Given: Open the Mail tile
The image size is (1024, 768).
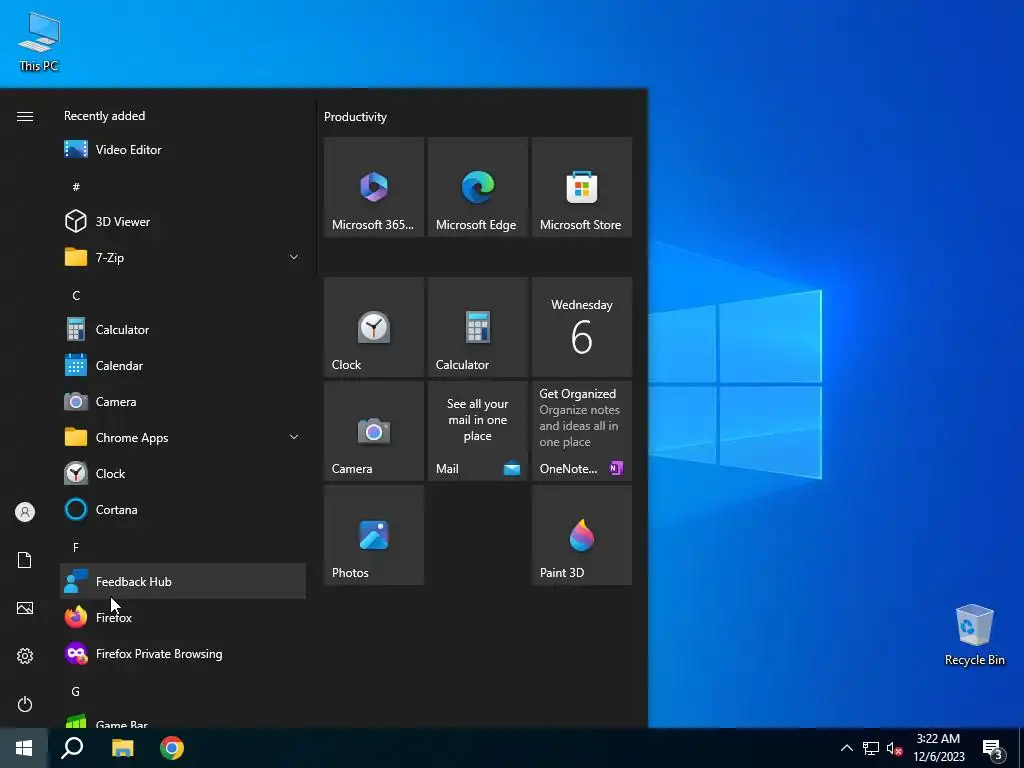Looking at the screenshot, I should coord(477,431).
